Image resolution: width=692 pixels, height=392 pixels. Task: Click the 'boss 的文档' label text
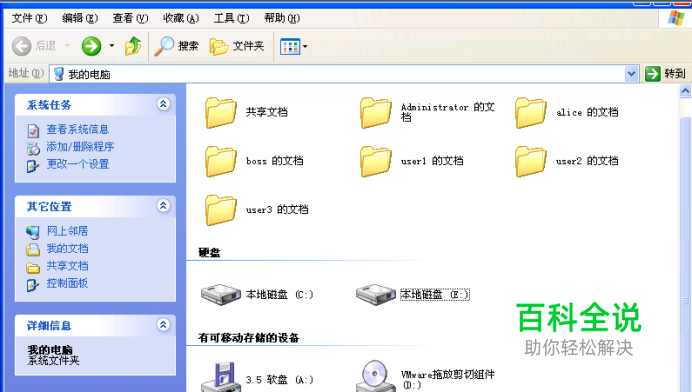tap(275, 161)
